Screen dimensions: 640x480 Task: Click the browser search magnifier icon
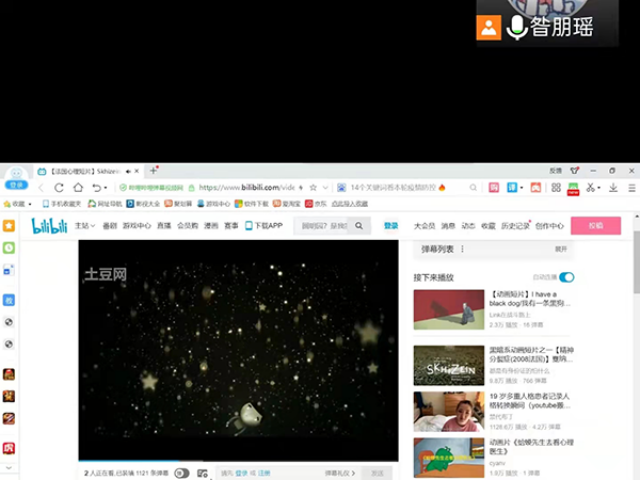click(473, 188)
